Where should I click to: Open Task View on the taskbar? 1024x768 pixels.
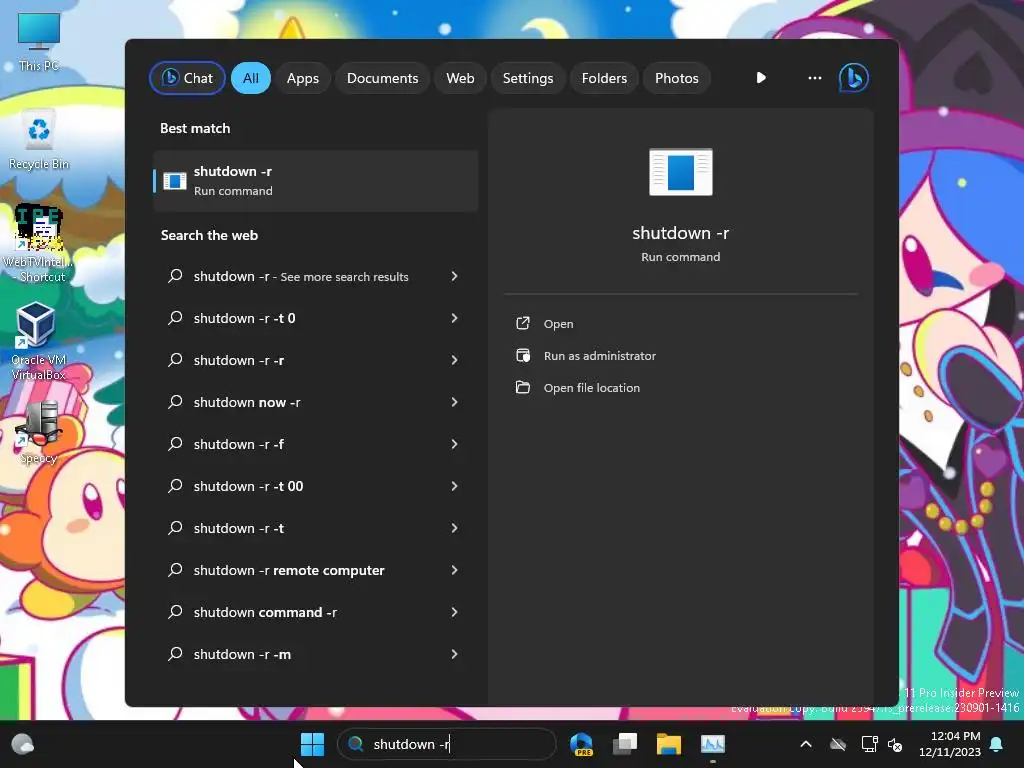pyautogui.click(x=625, y=744)
